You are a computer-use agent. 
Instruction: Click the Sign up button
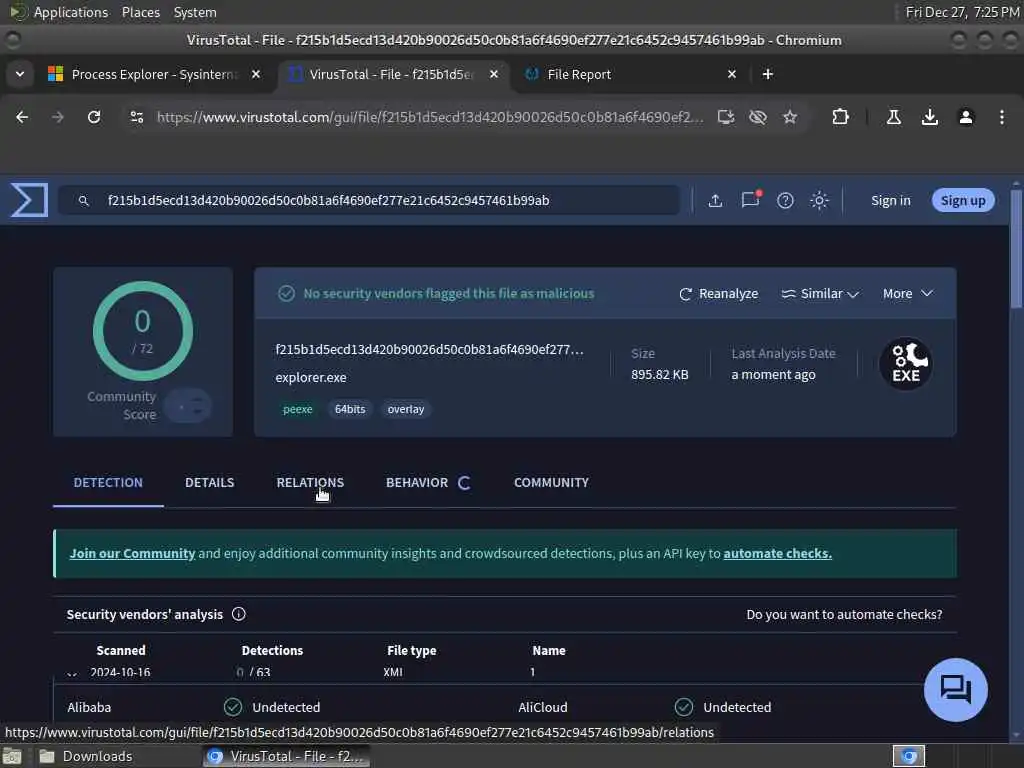[x=963, y=200]
